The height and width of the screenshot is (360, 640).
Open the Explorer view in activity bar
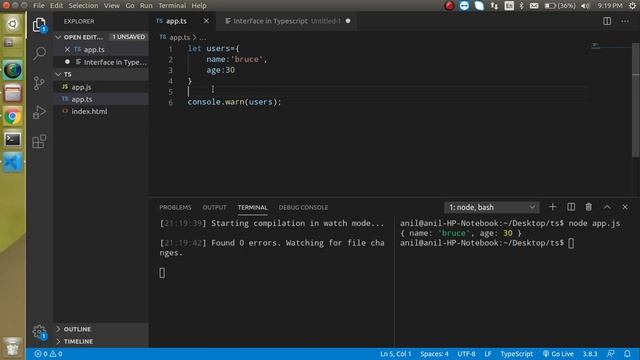[39, 25]
